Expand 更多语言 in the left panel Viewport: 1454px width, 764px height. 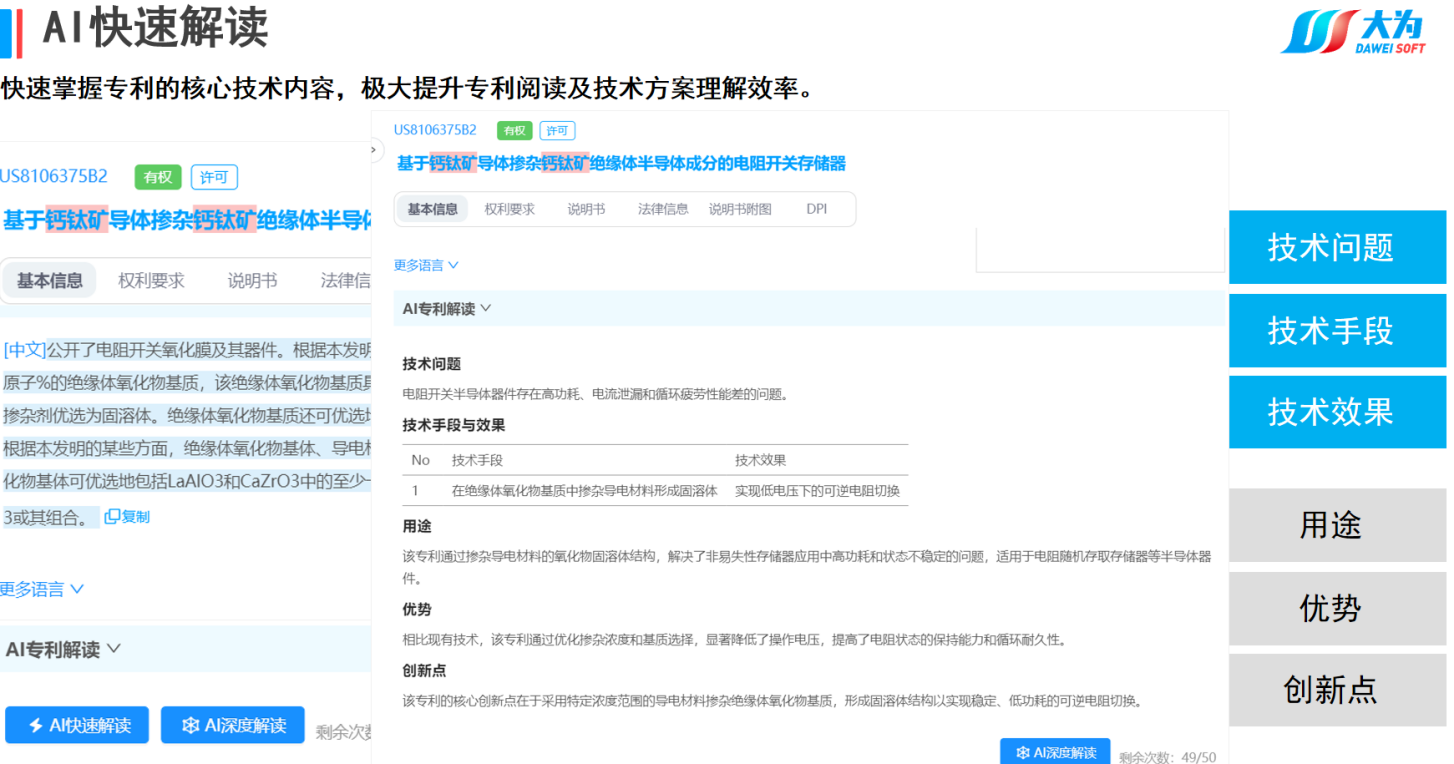[x=42, y=589]
